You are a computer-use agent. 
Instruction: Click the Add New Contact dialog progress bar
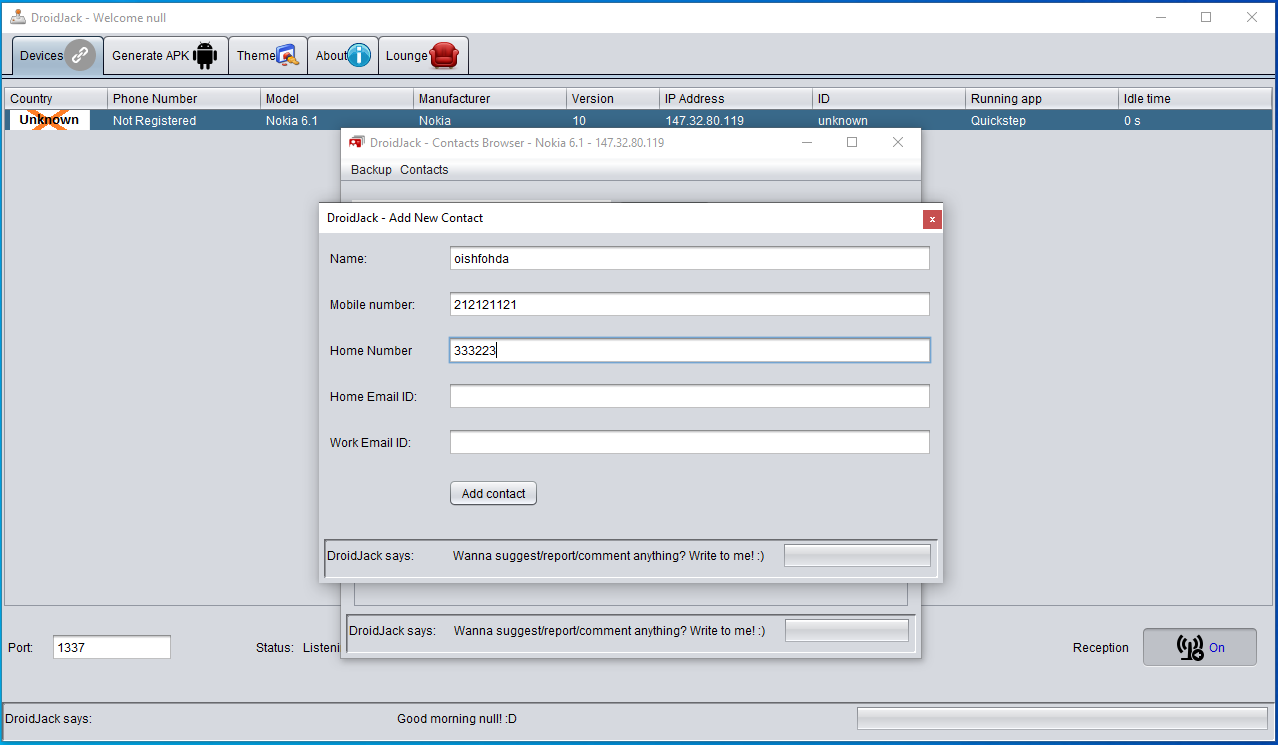click(857, 555)
